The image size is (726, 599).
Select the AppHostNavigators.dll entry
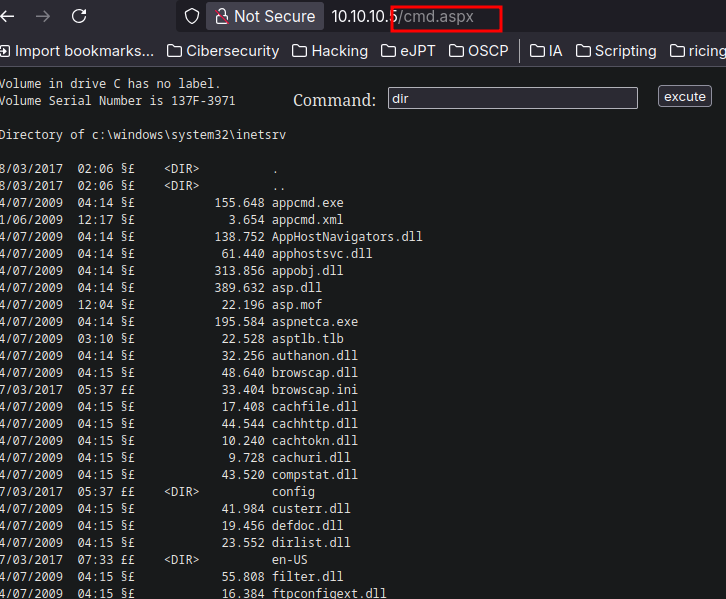pos(347,237)
